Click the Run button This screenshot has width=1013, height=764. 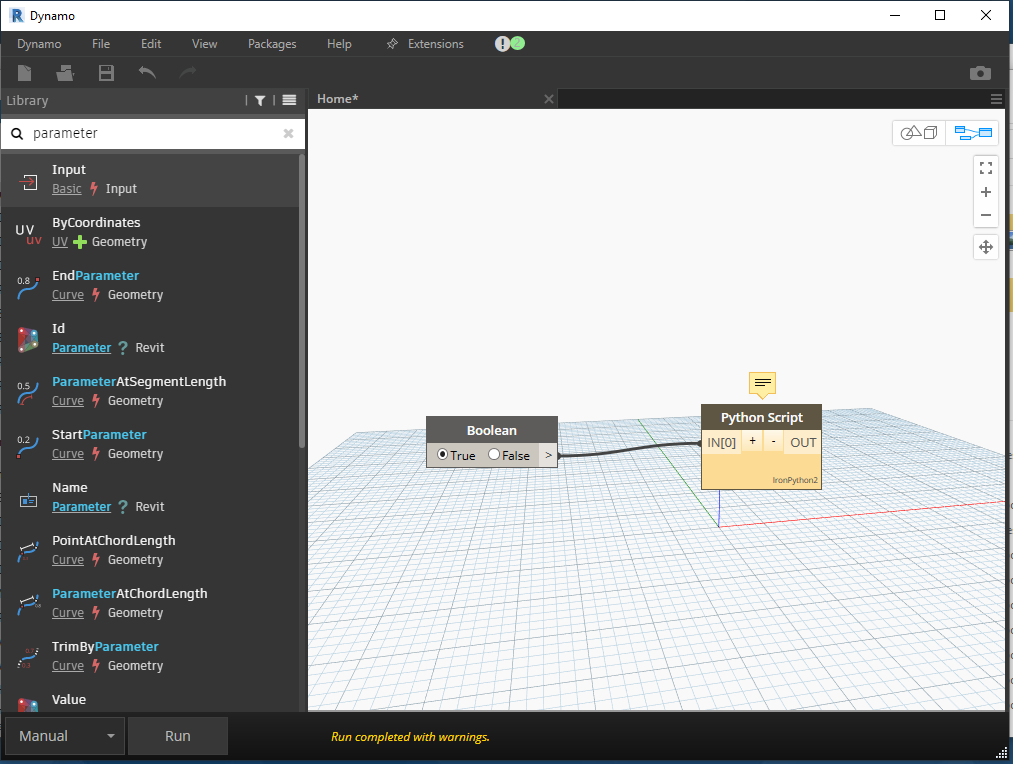[x=177, y=735]
